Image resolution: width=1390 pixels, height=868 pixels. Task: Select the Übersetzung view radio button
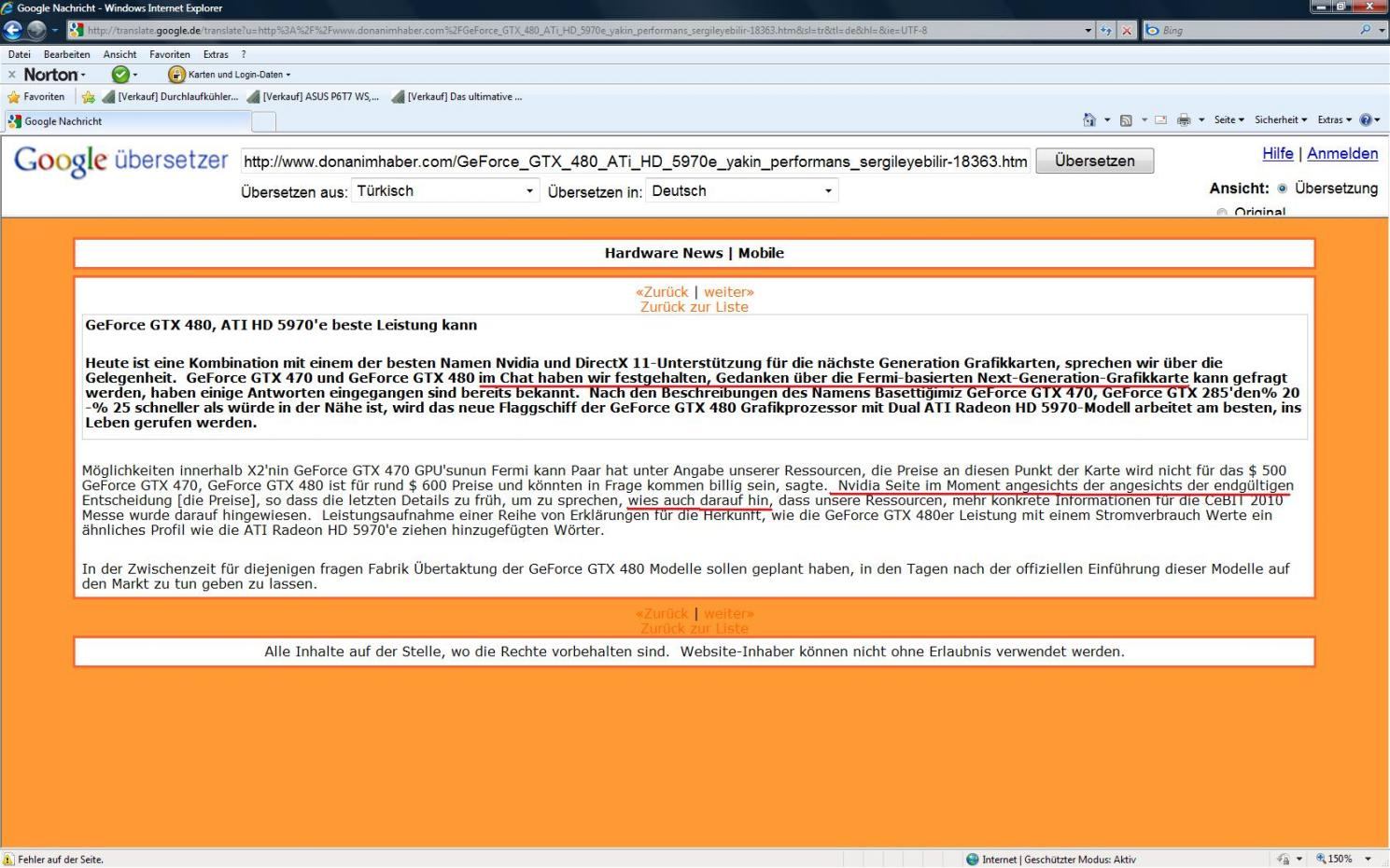1282,189
